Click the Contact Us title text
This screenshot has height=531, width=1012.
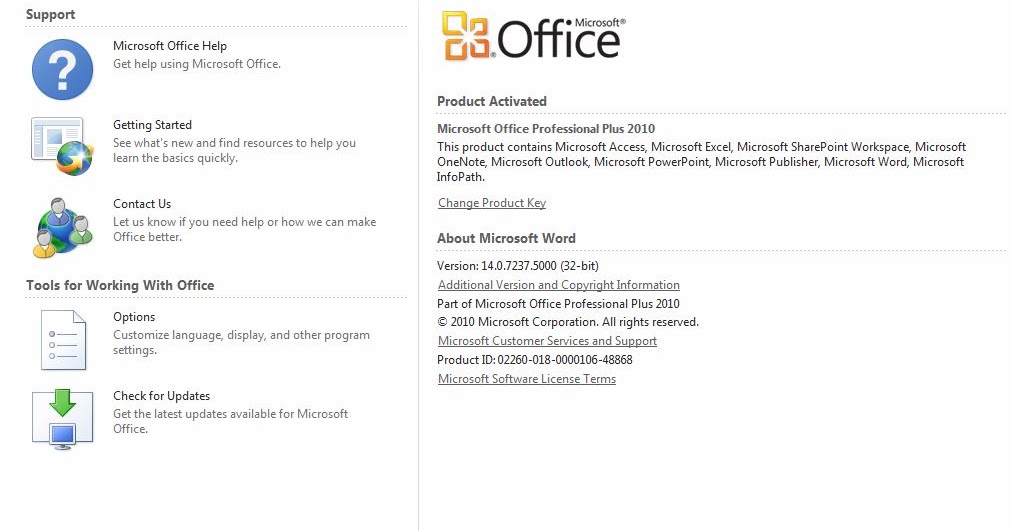142,204
